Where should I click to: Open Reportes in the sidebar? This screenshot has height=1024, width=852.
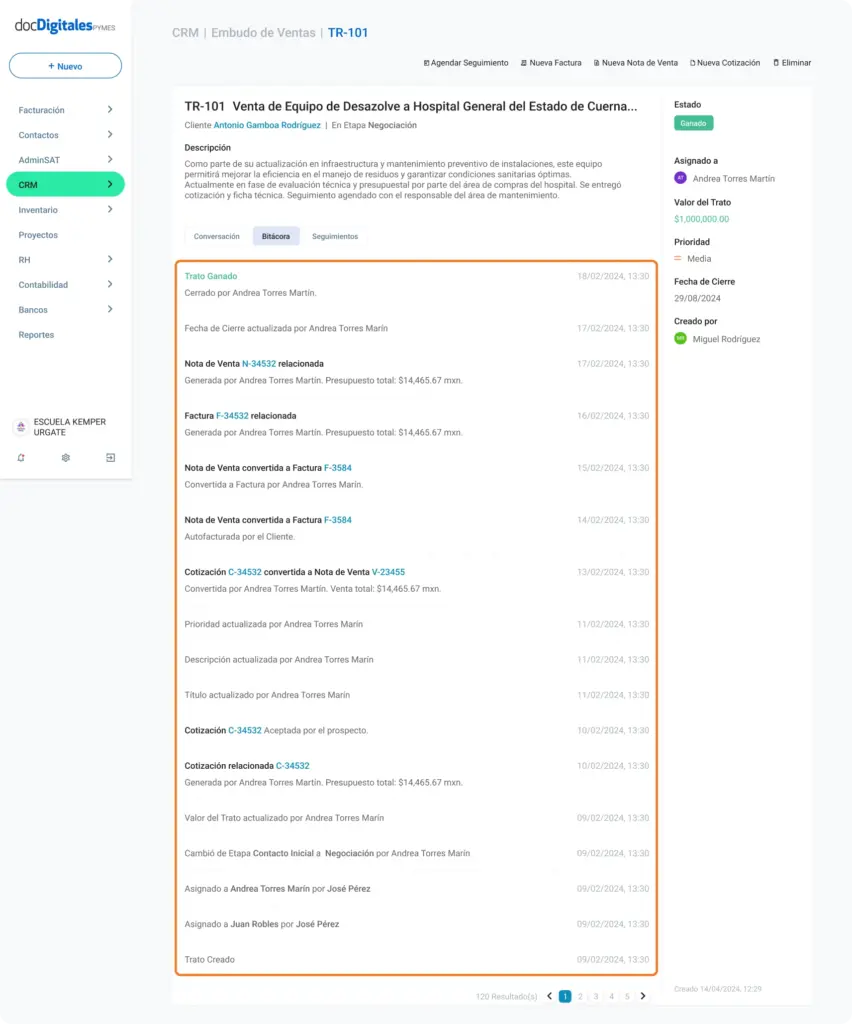click(36, 334)
